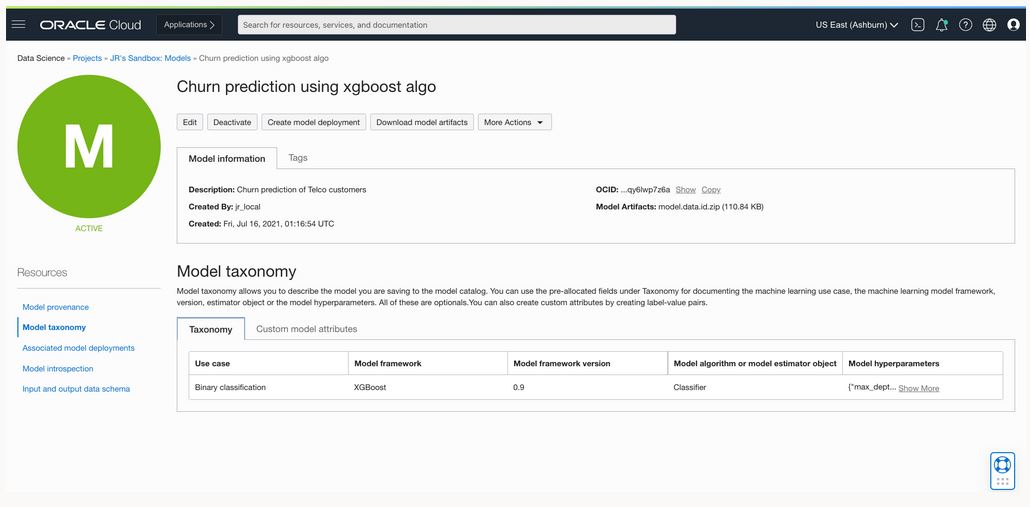The image size is (1030, 507).
Task: Switch to the Tags tab
Action: [x=298, y=158]
